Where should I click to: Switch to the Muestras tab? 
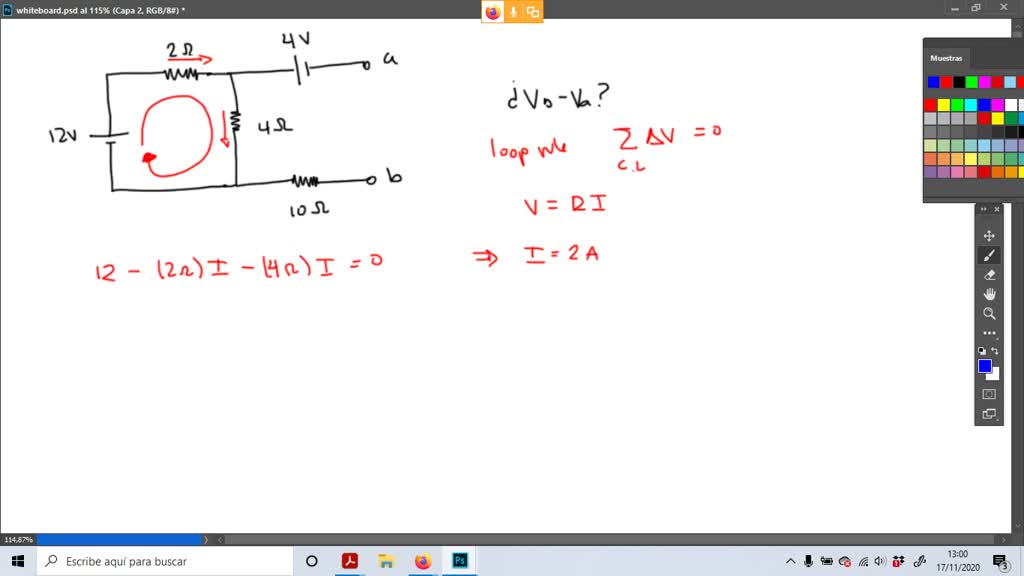click(946, 58)
